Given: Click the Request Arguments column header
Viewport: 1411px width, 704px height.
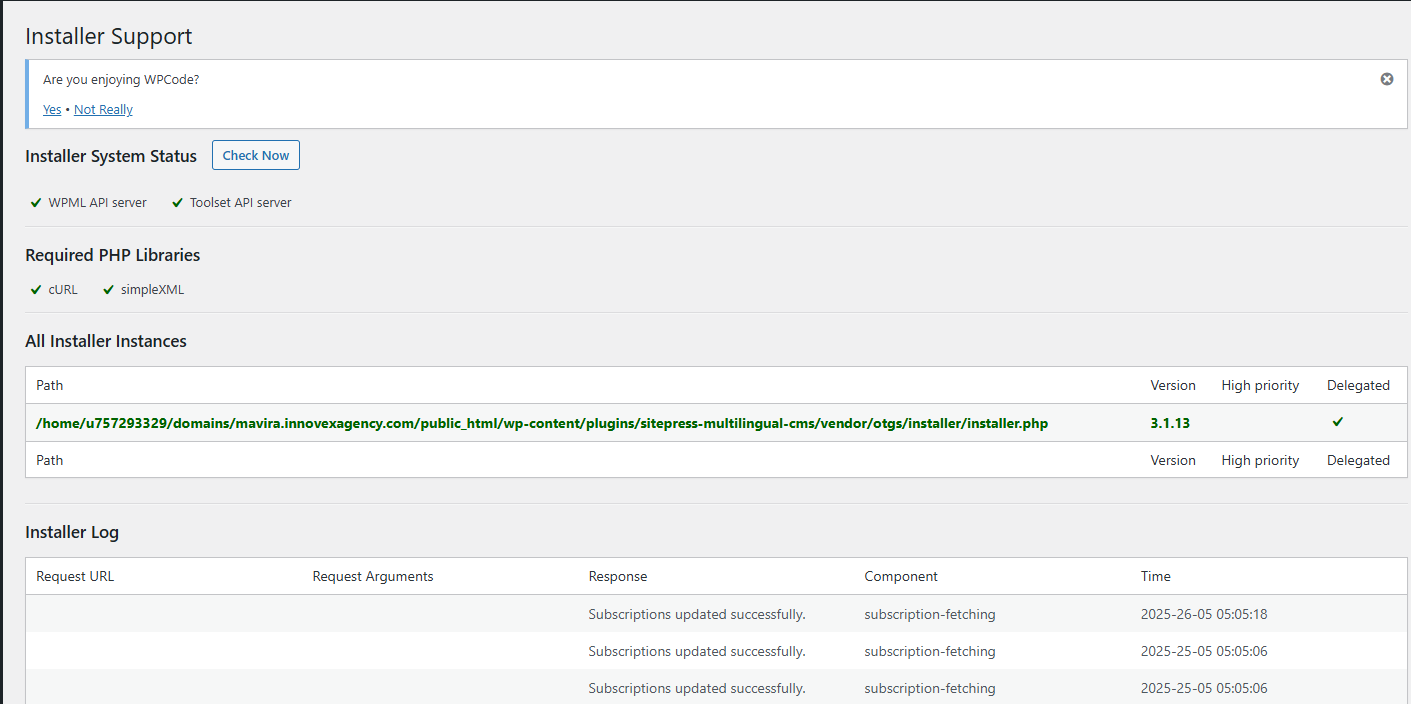Looking at the screenshot, I should pyautogui.click(x=373, y=576).
